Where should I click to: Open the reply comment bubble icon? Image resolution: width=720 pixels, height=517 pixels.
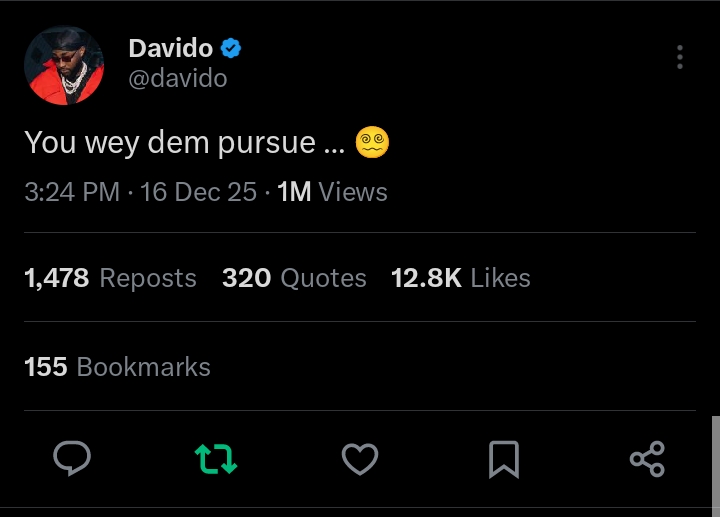pyautogui.click(x=72, y=459)
